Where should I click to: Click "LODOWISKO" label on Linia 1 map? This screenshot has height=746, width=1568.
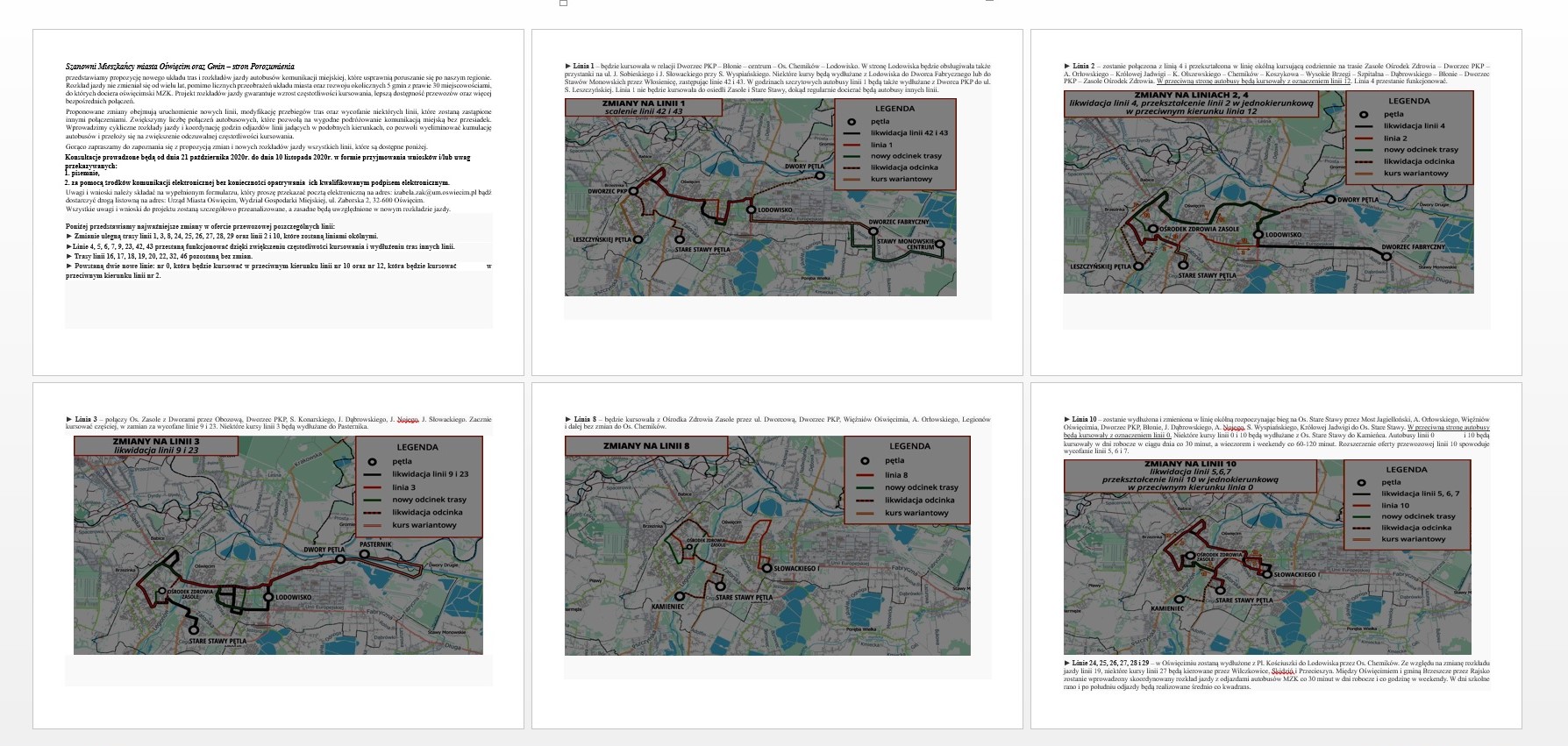click(775, 210)
